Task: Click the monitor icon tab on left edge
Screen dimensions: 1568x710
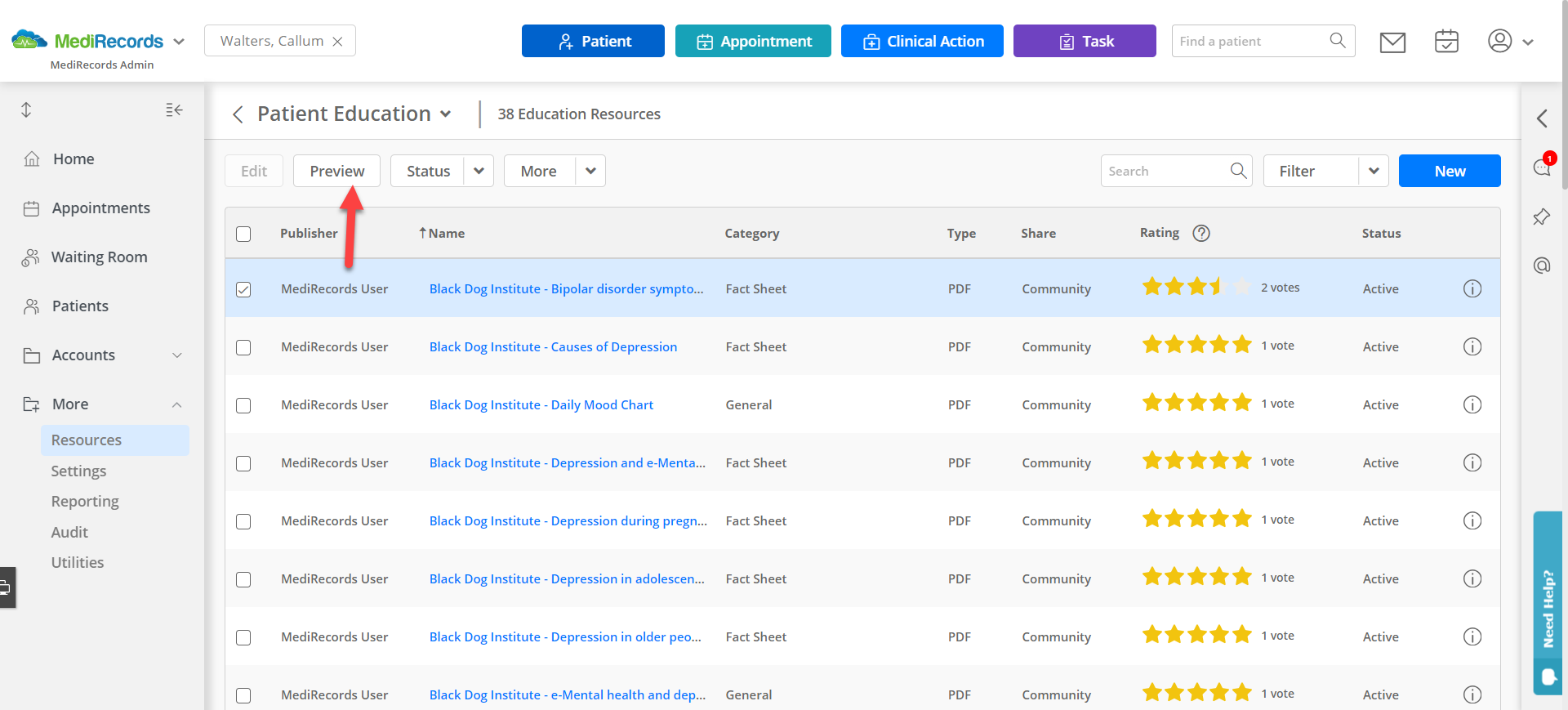Action: point(7,587)
